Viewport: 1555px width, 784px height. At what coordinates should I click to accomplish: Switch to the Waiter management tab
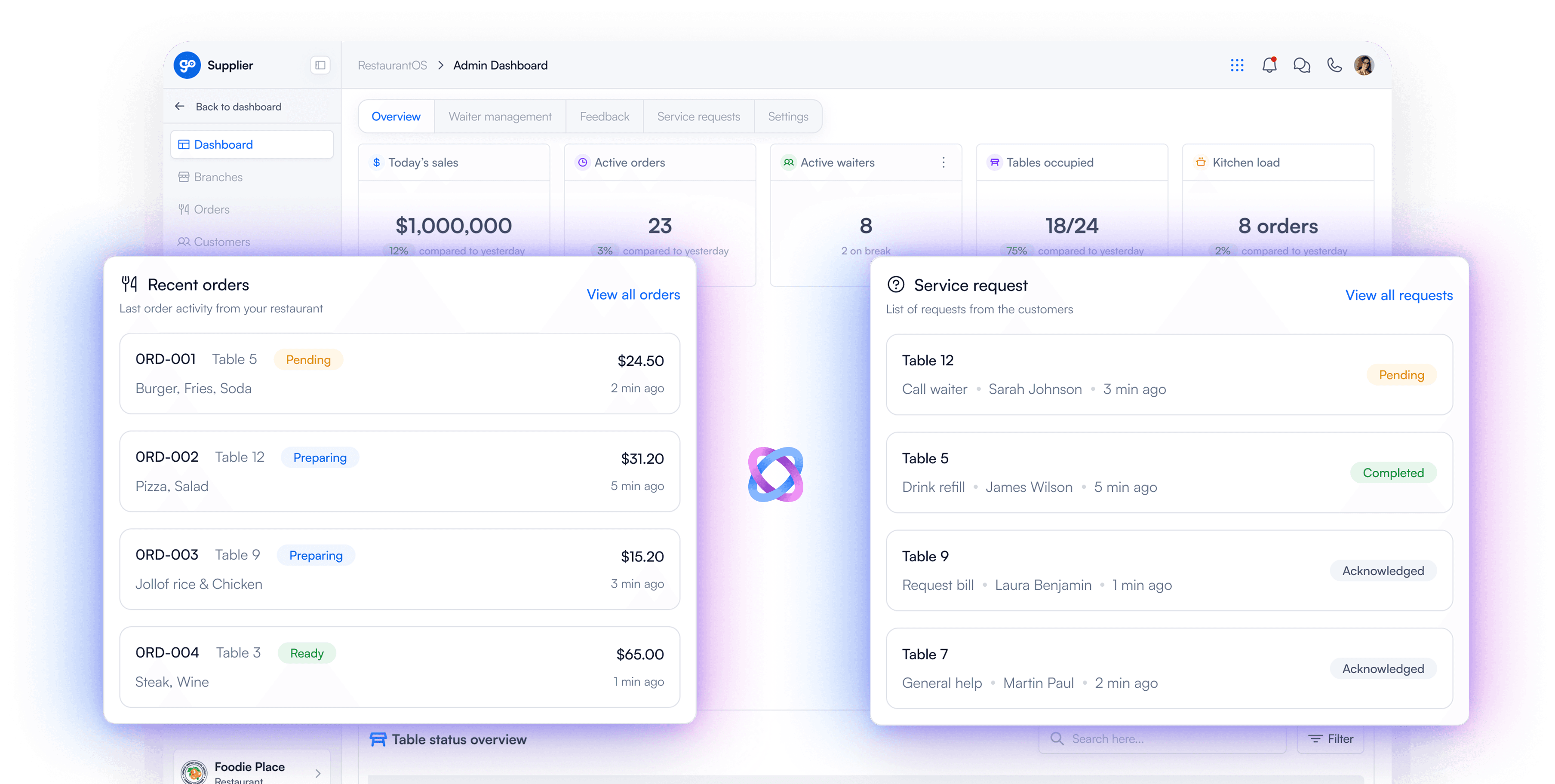[x=500, y=116]
